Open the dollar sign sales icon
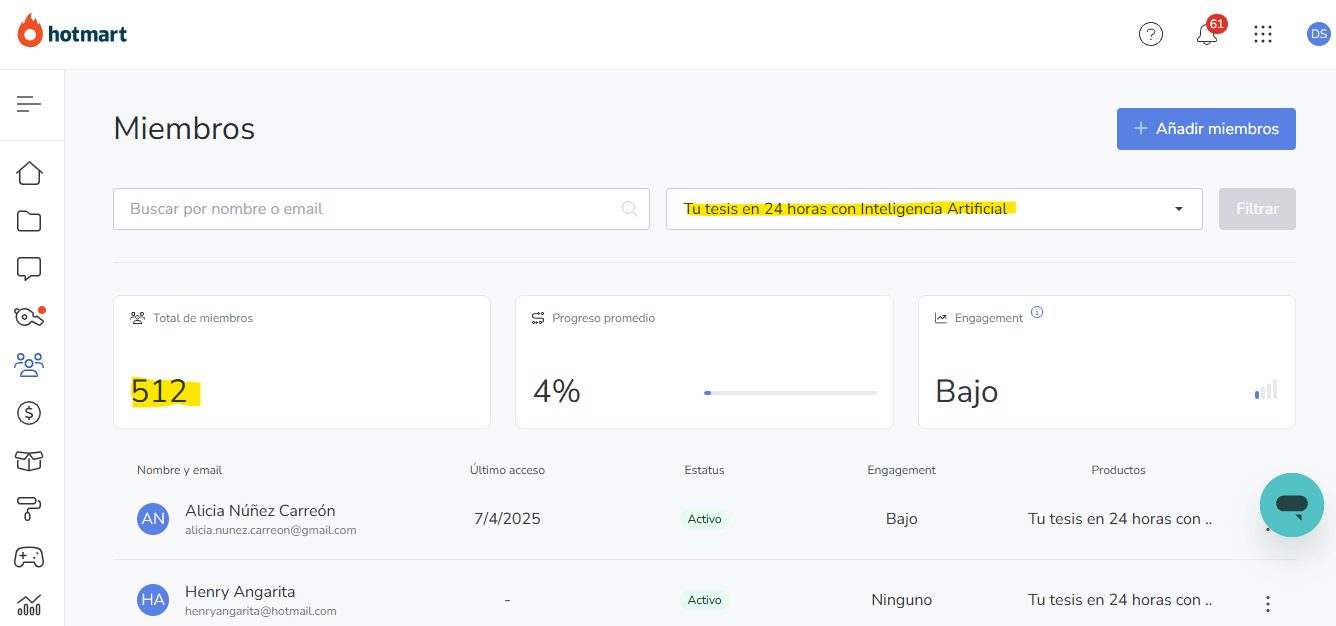1336x626 pixels. (29, 412)
